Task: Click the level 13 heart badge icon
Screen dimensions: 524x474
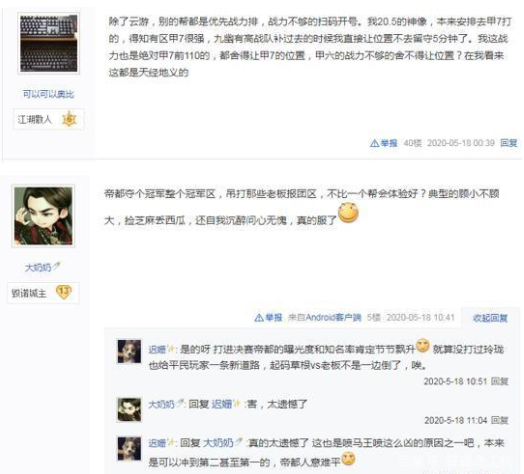Action: 63,292
